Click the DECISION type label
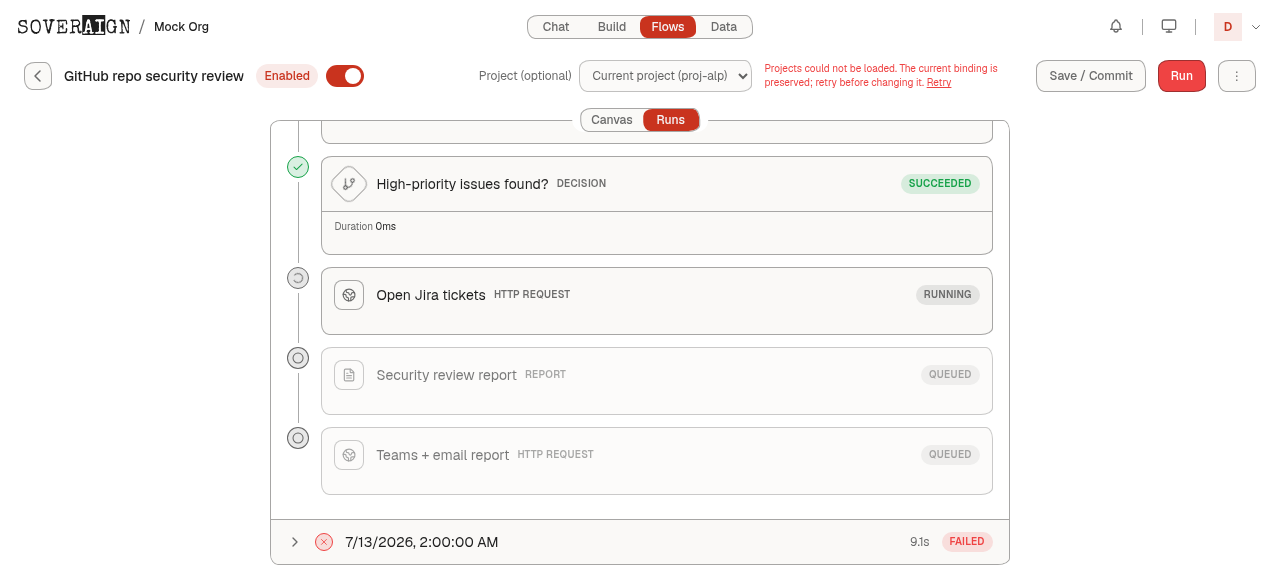The image size is (1280, 577). (582, 184)
